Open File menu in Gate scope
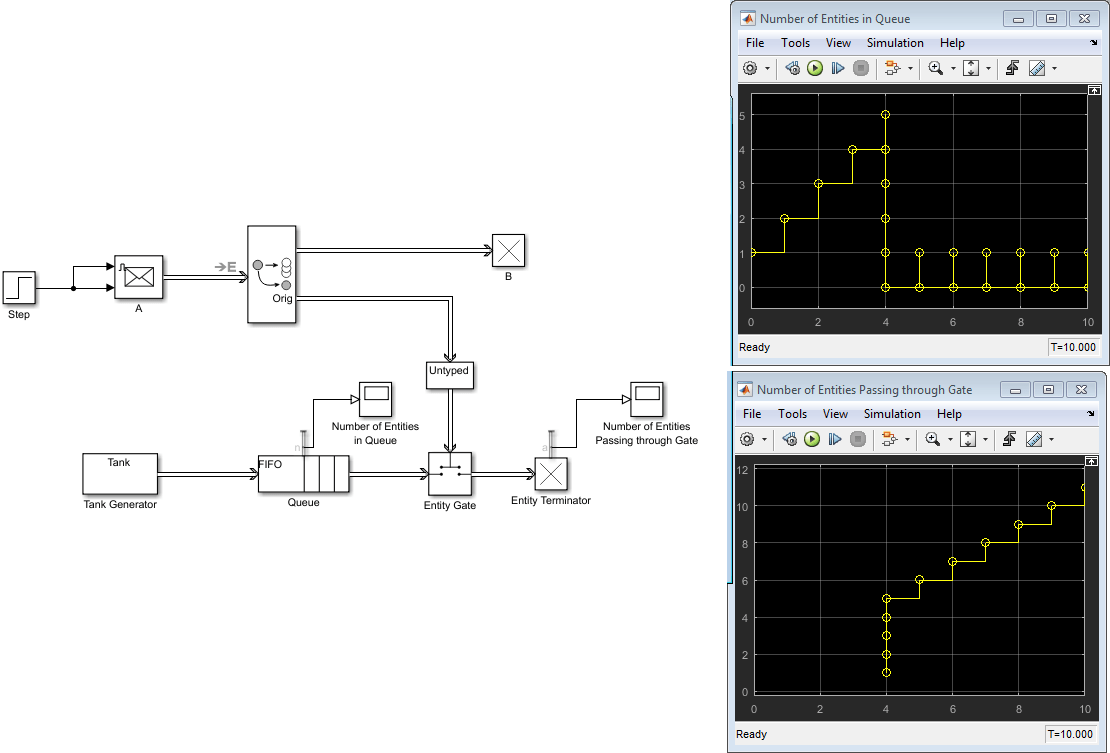This screenshot has width=1110, height=753. point(753,414)
